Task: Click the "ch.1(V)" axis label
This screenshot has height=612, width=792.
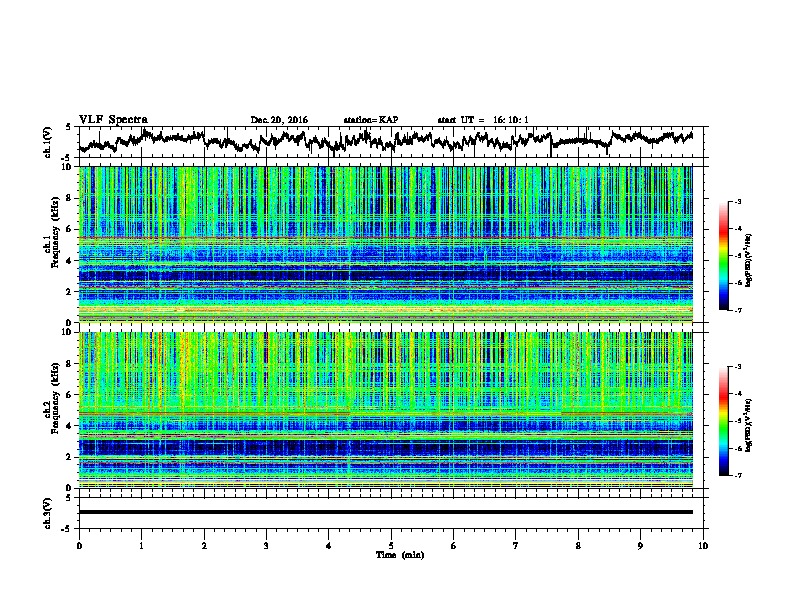Action: tap(48, 142)
